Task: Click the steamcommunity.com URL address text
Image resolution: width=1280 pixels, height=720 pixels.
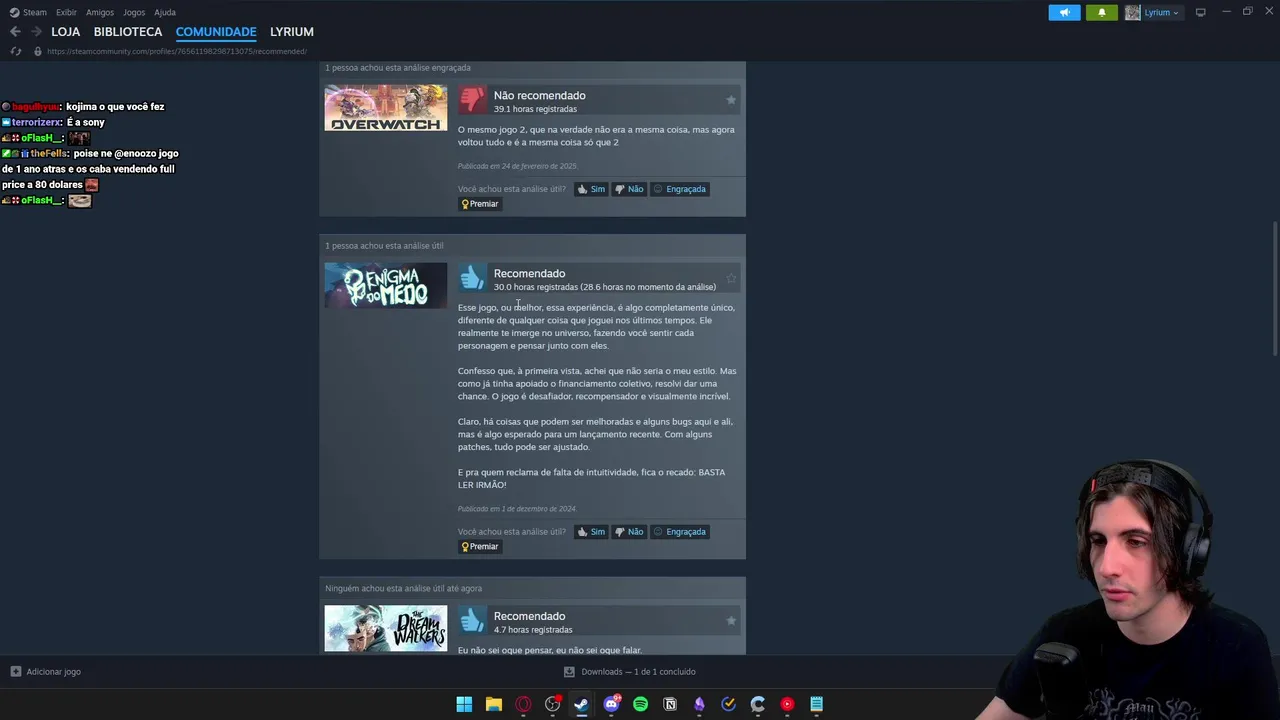Action: [177, 51]
